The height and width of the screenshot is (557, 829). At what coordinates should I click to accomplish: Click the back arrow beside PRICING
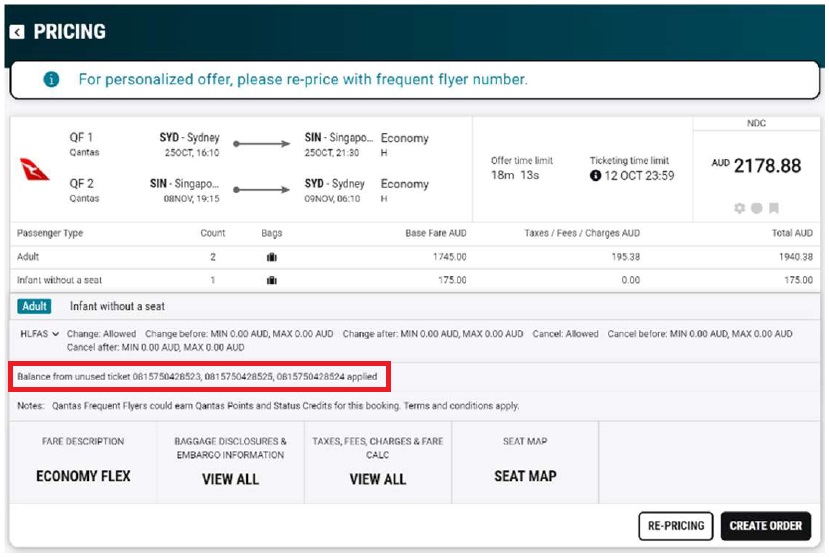coord(17,32)
